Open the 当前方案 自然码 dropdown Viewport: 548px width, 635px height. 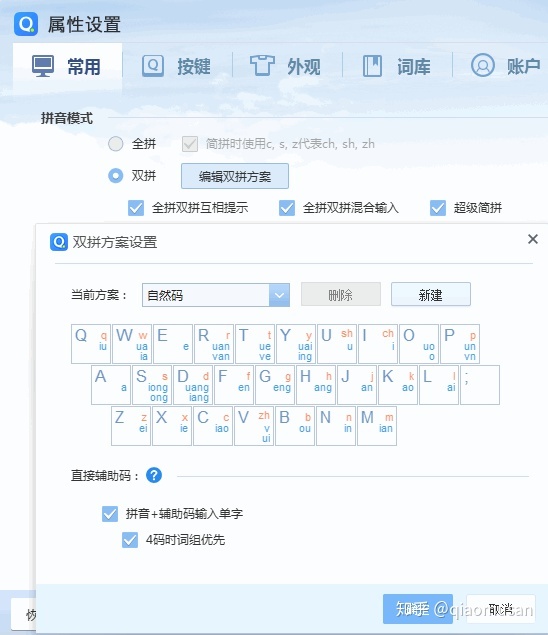[216, 295]
